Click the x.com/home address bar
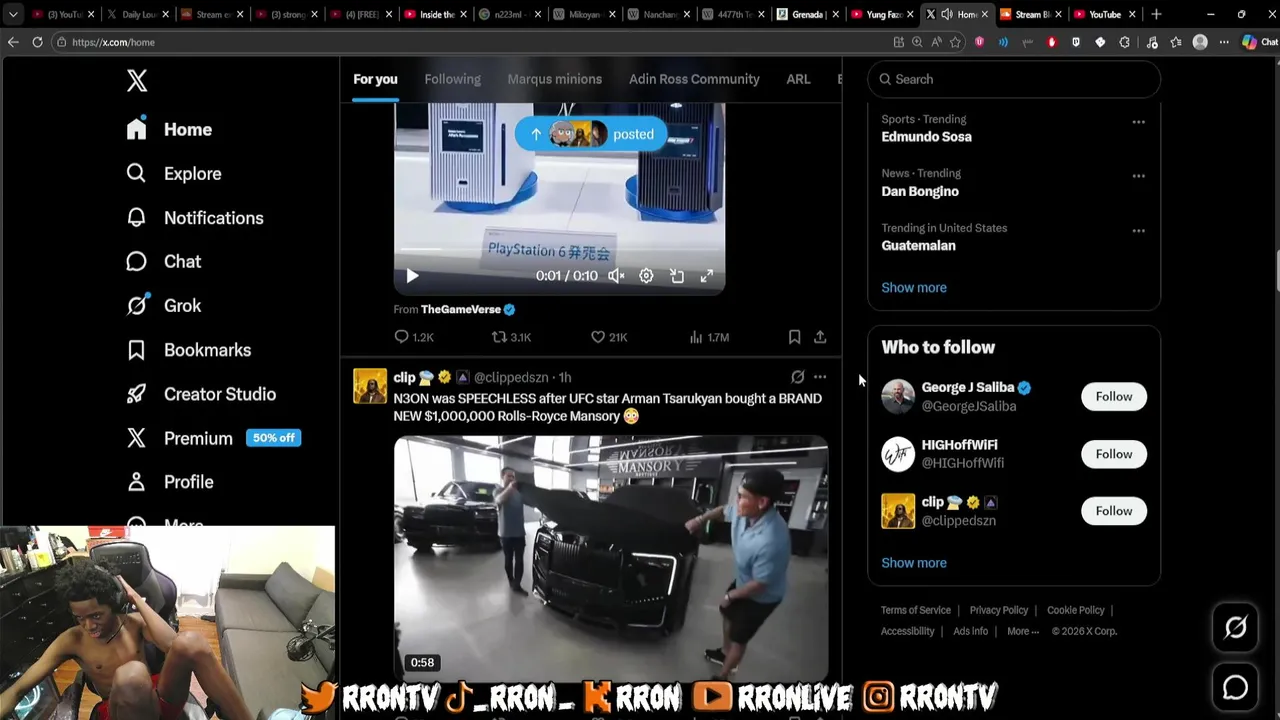The width and height of the screenshot is (1280, 720). (470, 42)
